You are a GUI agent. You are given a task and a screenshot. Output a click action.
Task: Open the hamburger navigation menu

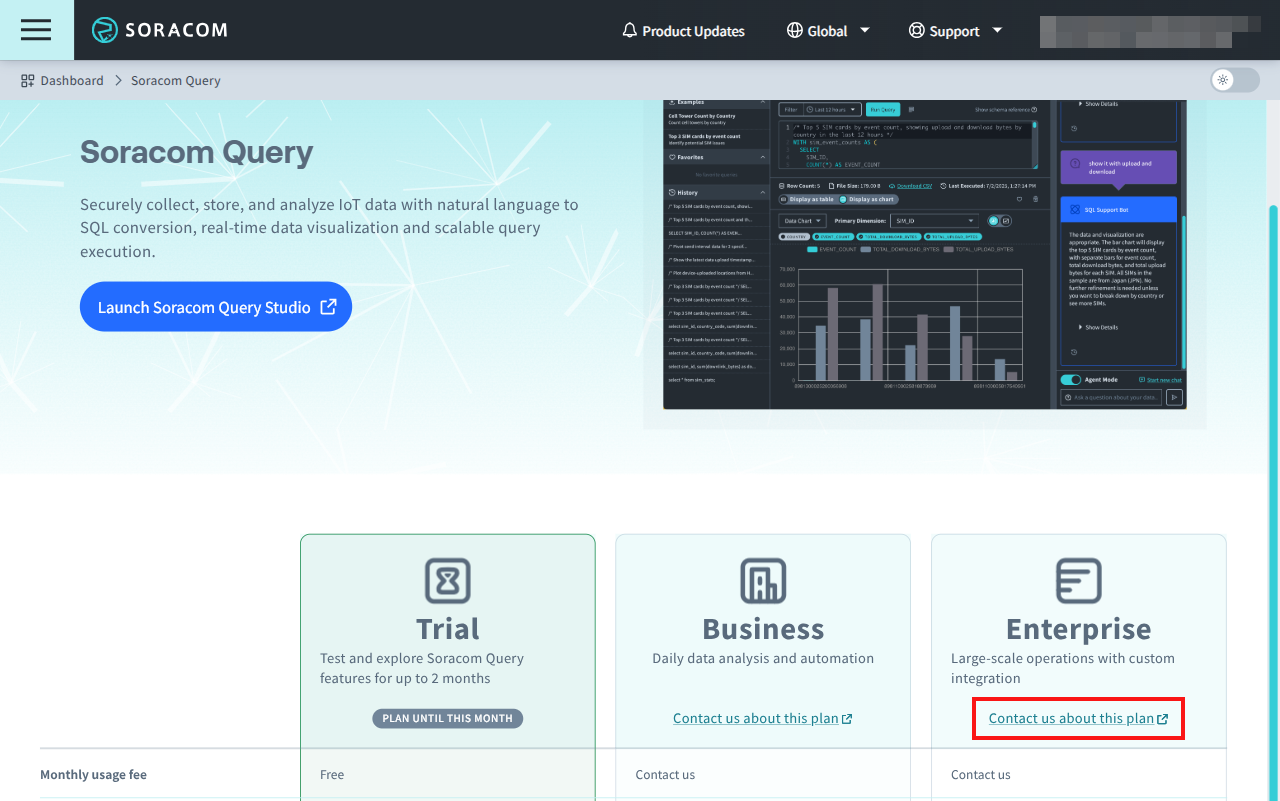pos(35,30)
